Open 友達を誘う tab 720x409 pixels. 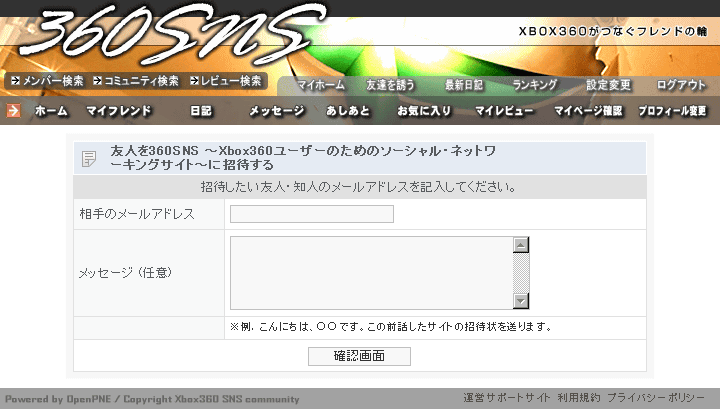[390, 85]
